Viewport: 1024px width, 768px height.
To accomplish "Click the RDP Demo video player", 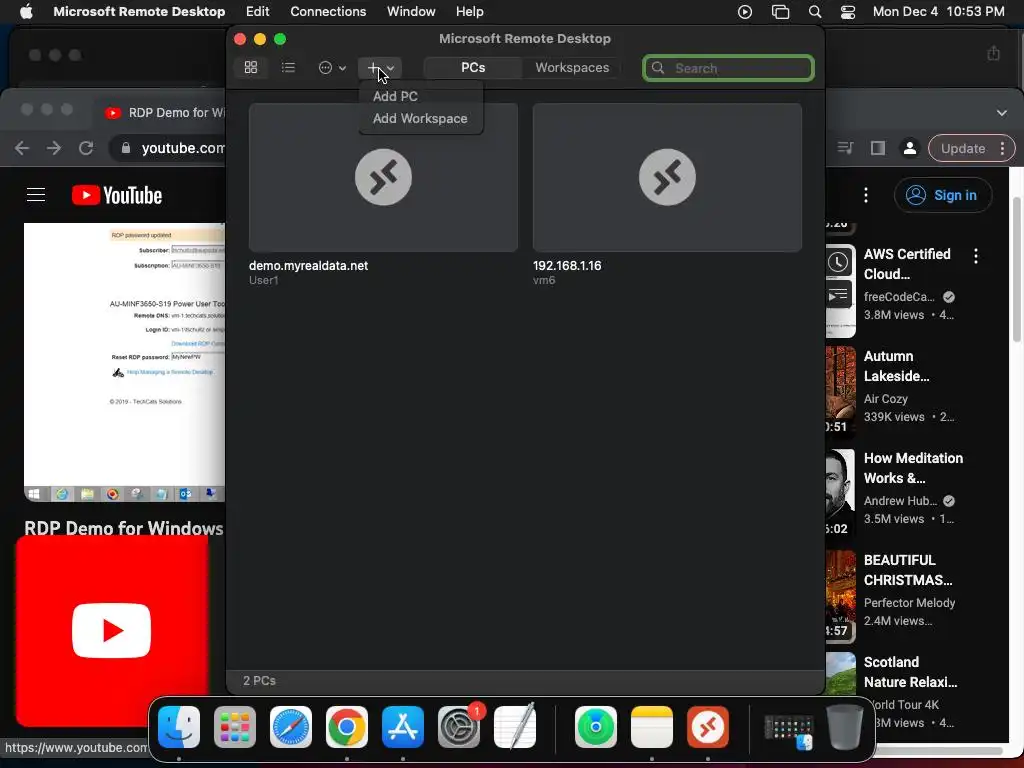I will tap(124, 362).
